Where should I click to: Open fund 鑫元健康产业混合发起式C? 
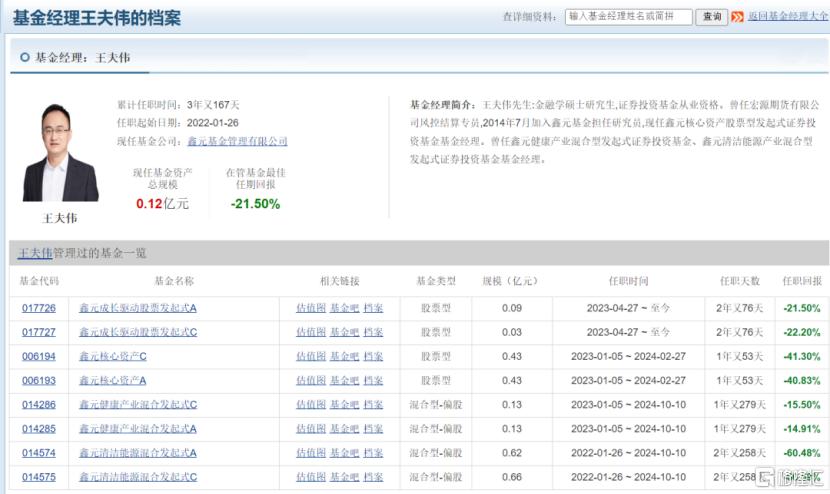point(138,405)
